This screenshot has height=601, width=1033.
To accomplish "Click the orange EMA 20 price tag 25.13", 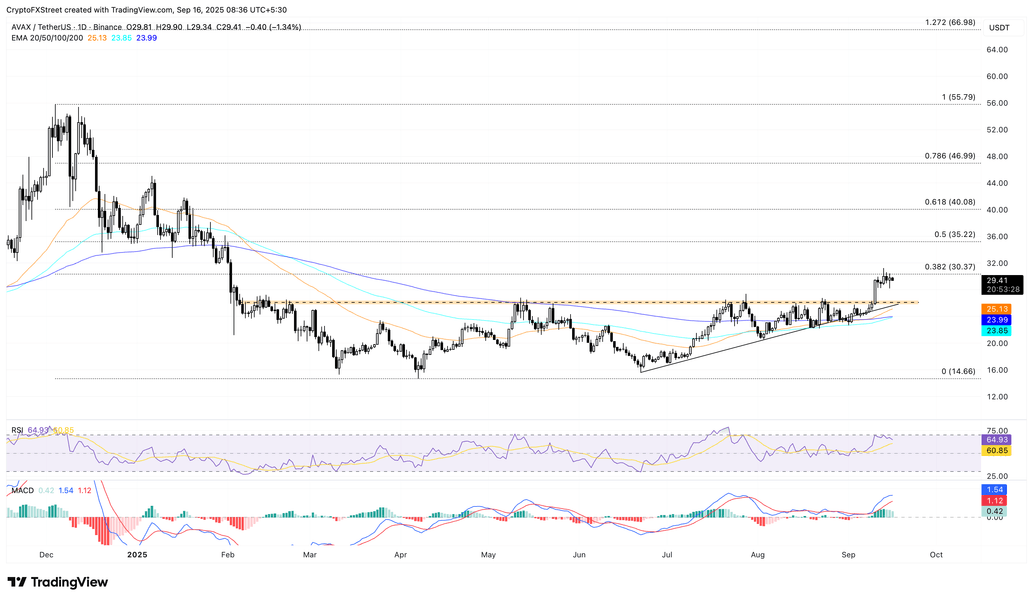I will pyautogui.click(x=996, y=309).
